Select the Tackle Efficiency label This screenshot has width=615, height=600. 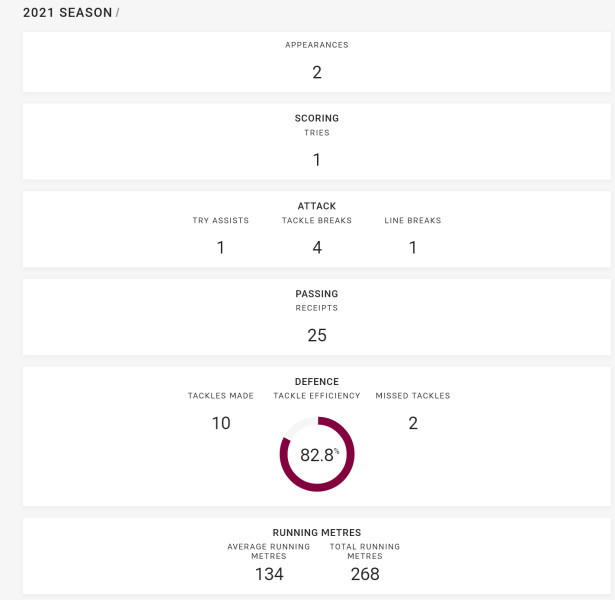click(x=317, y=396)
